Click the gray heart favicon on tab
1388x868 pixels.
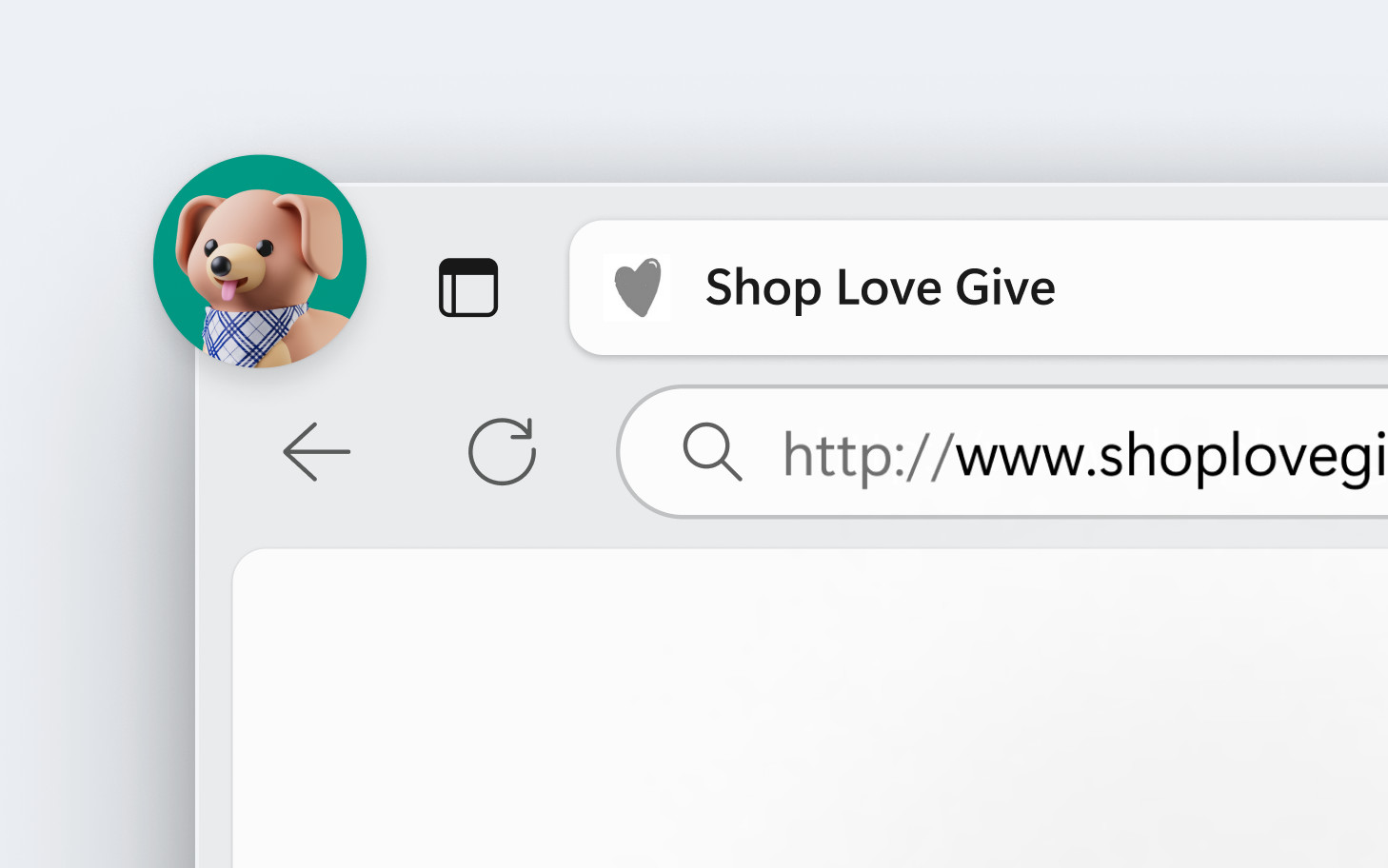click(637, 287)
